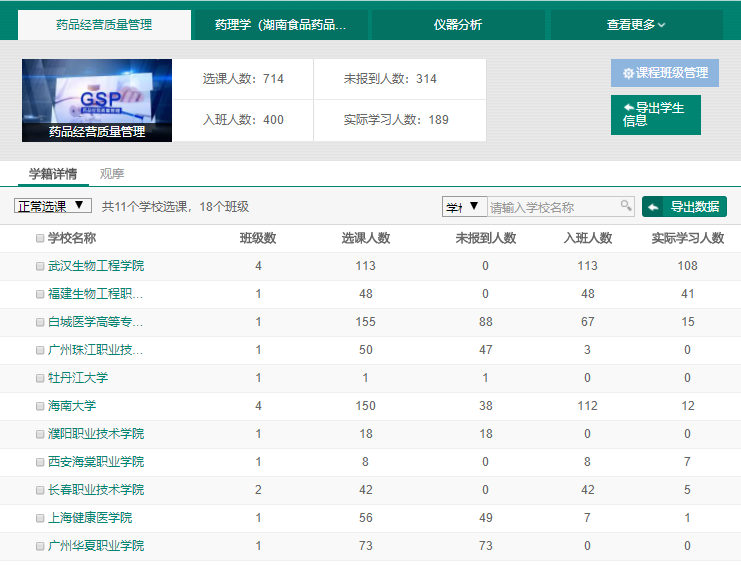
Task: Click the arrow icon on 导出学生信息
Action: point(628,107)
